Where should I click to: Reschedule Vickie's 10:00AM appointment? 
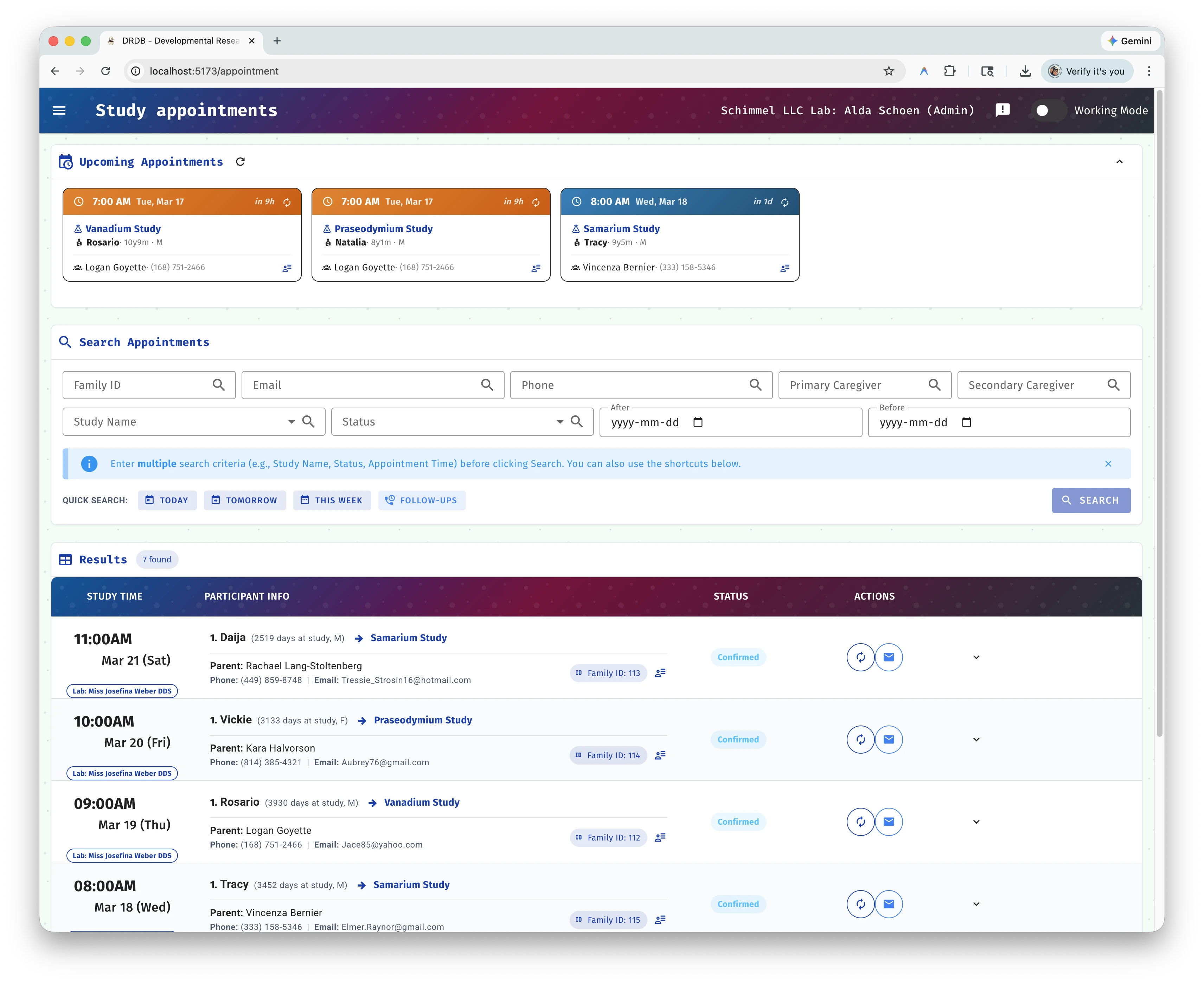[860, 739]
